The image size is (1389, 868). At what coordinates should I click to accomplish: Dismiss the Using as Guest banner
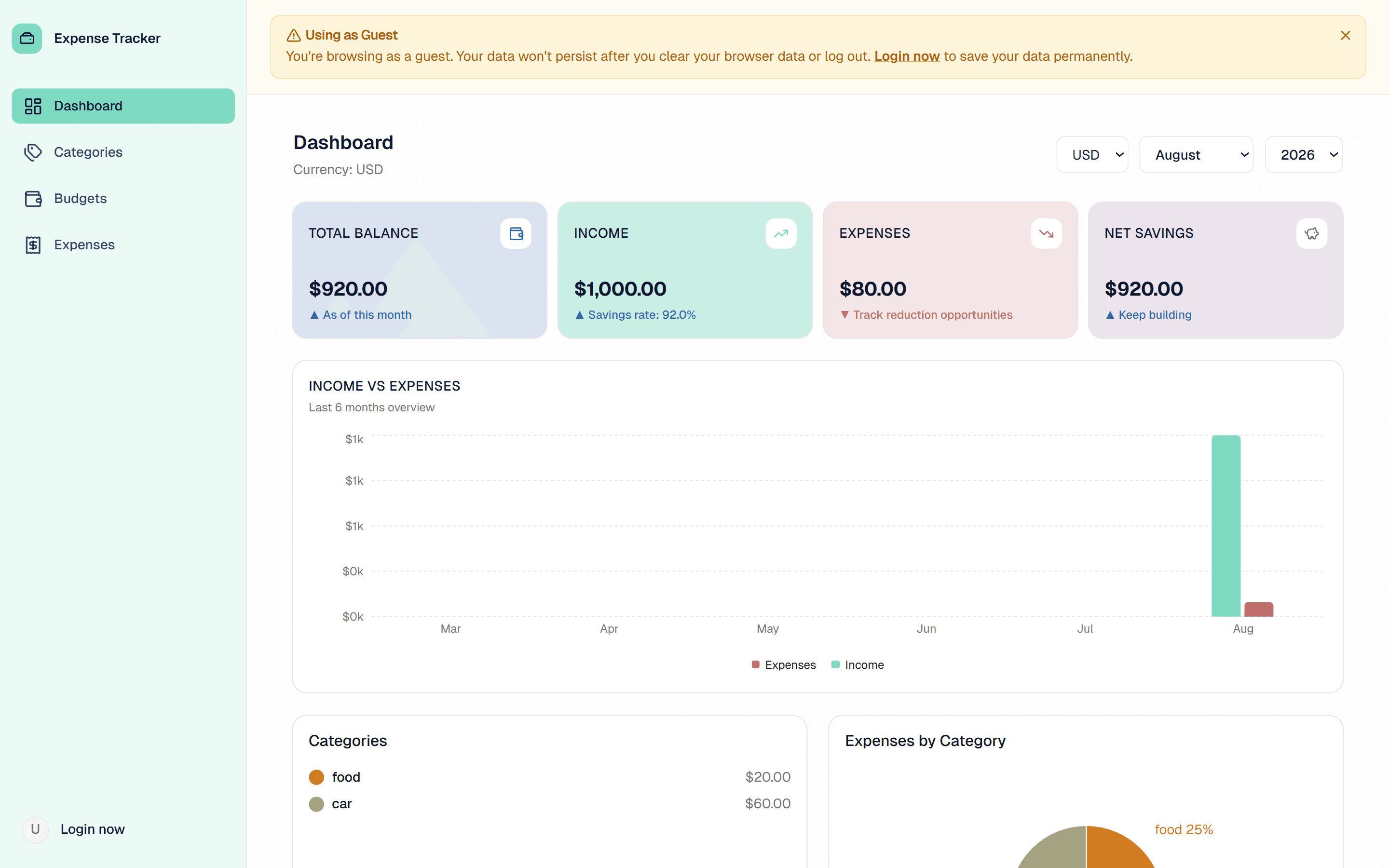(1345, 36)
